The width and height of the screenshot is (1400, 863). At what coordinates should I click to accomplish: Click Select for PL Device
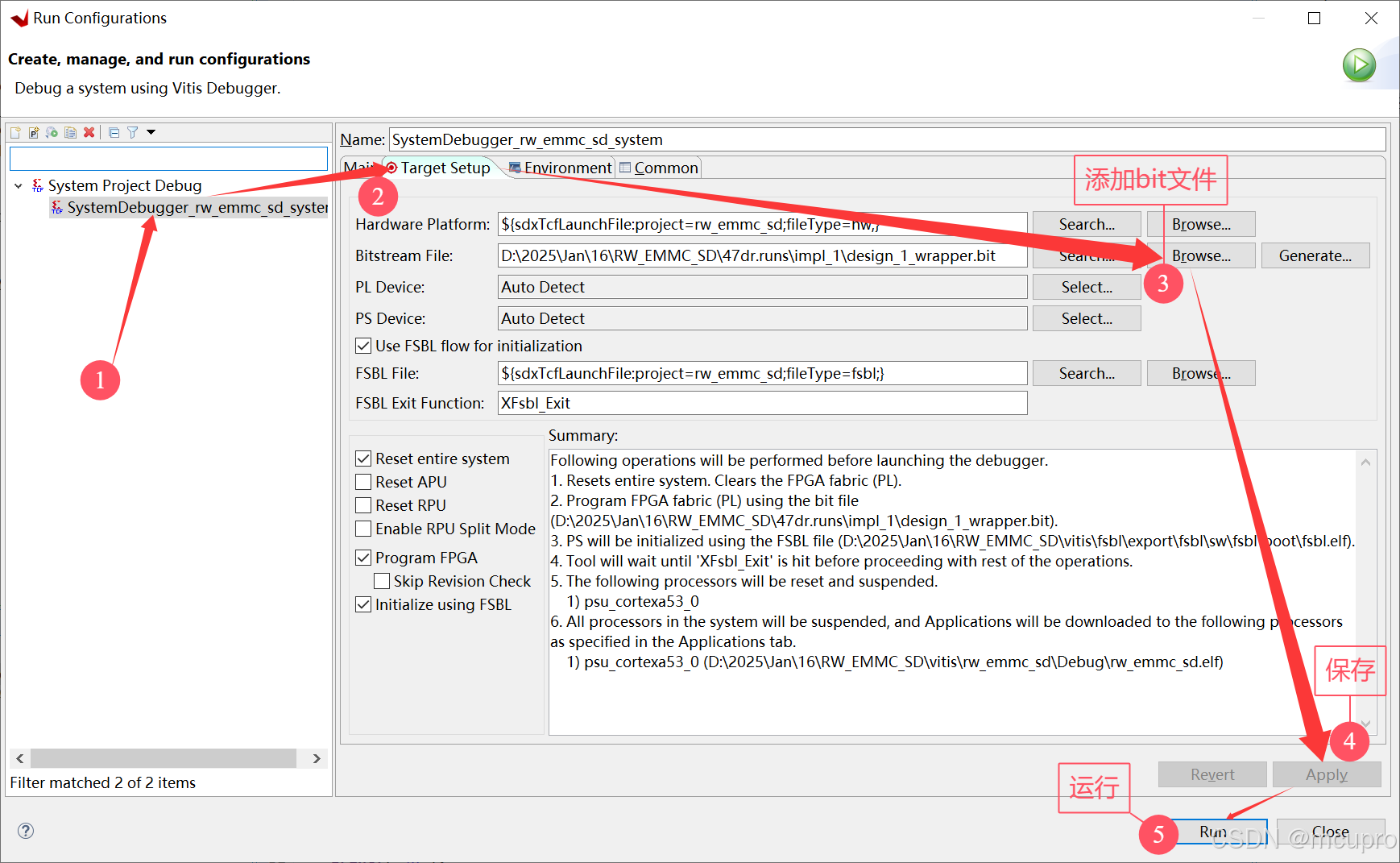1087,287
